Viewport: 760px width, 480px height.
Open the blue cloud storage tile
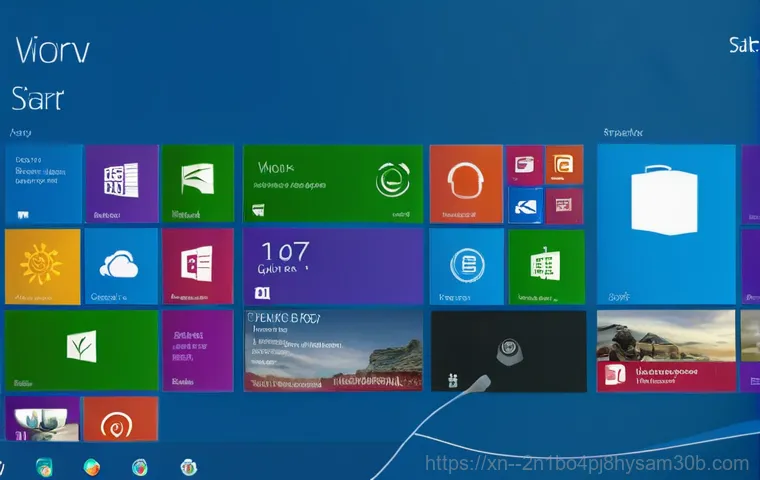coord(121,267)
